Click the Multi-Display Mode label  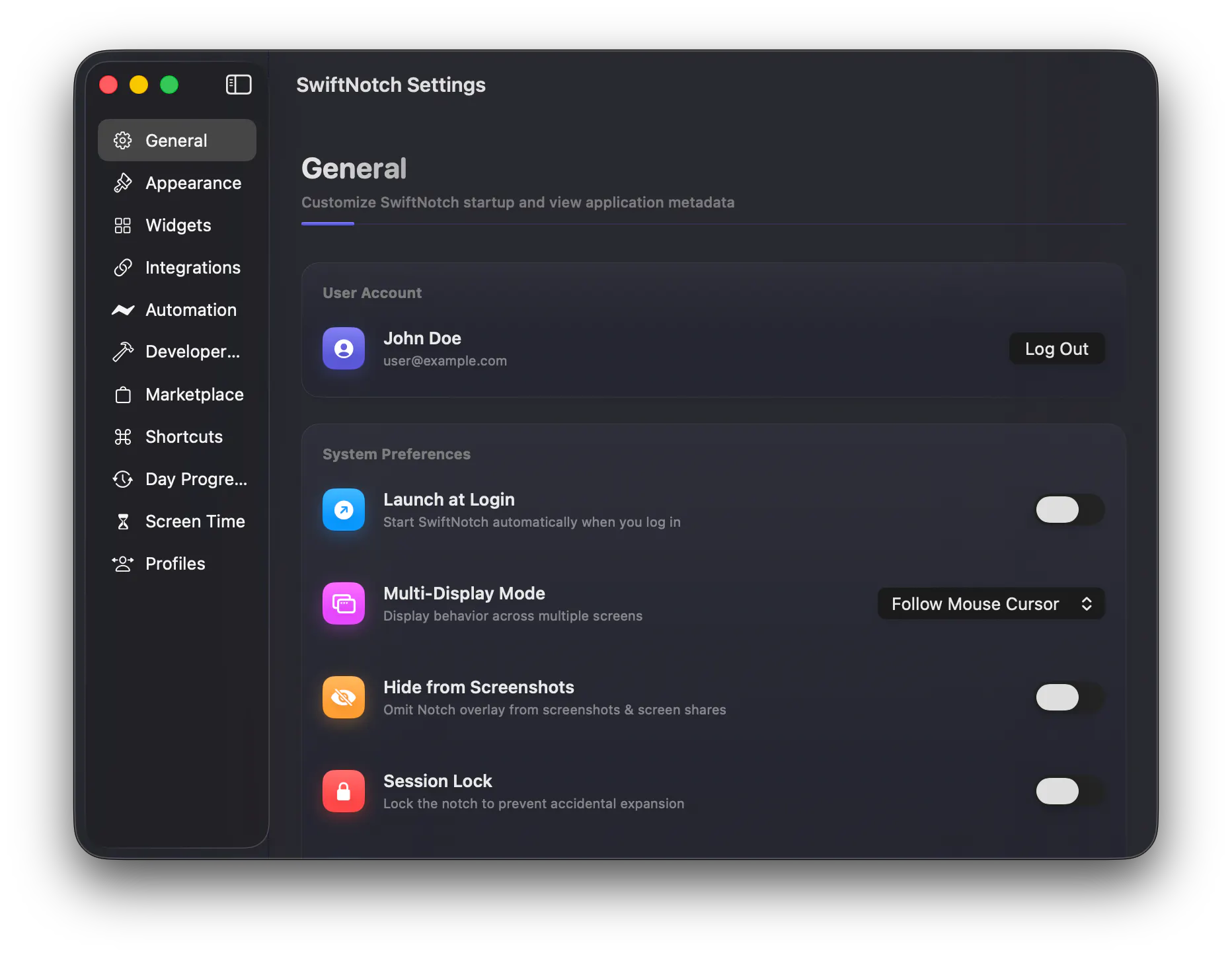(x=464, y=593)
